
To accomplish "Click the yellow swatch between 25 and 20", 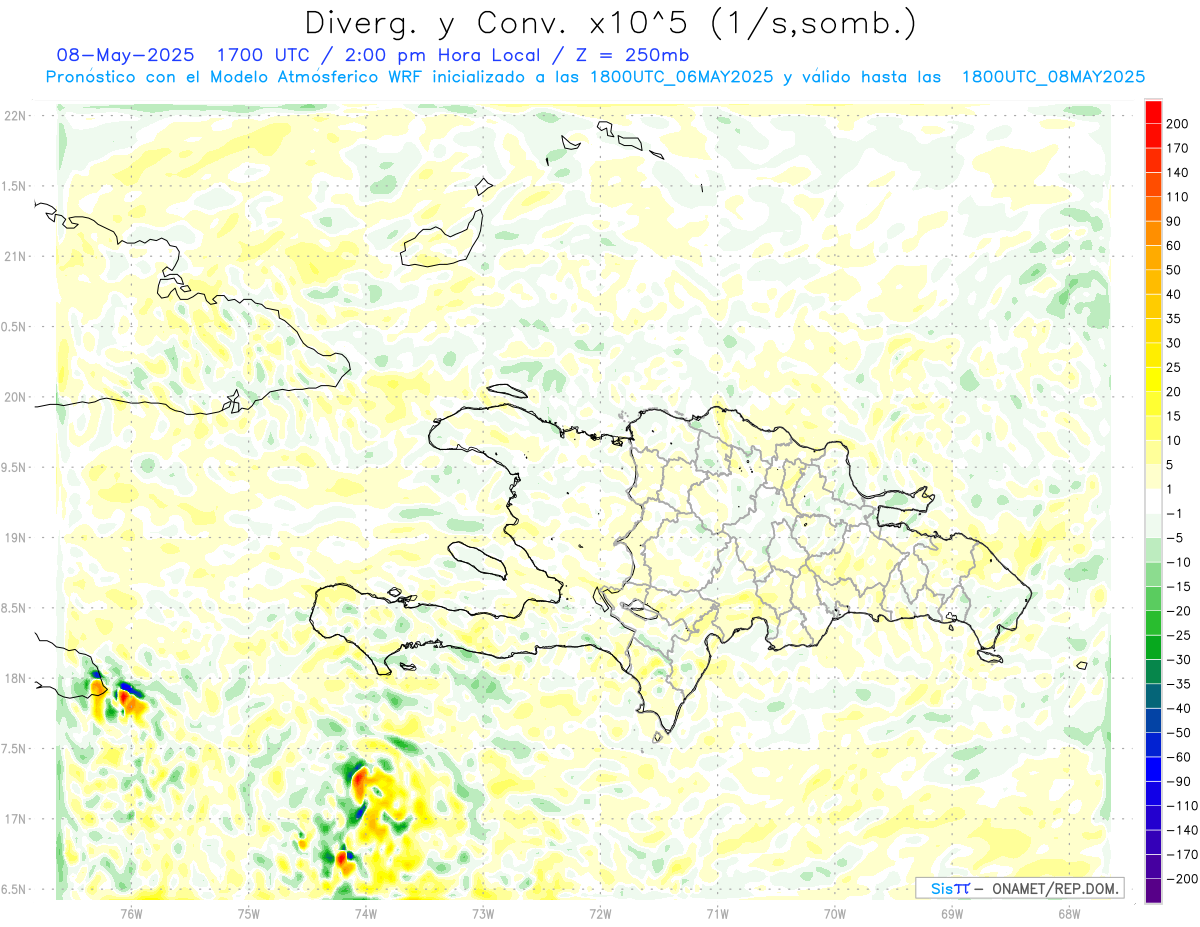I will 1153,379.
